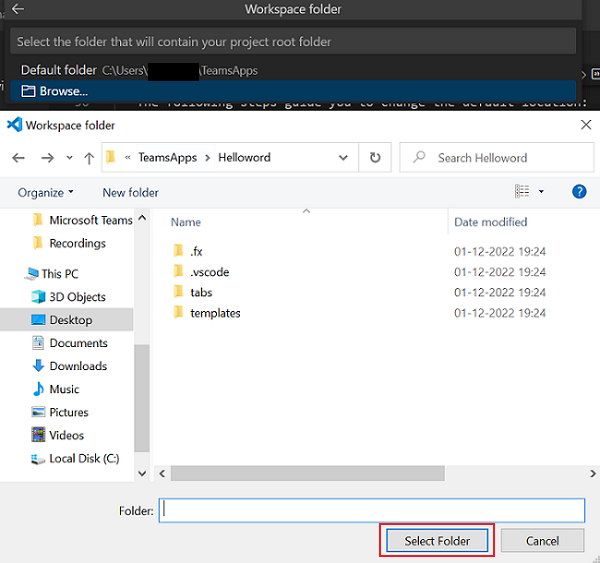Image resolution: width=600 pixels, height=563 pixels.
Task: Click the file list horizontal scrollbar thumb
Action: [308, 473]
